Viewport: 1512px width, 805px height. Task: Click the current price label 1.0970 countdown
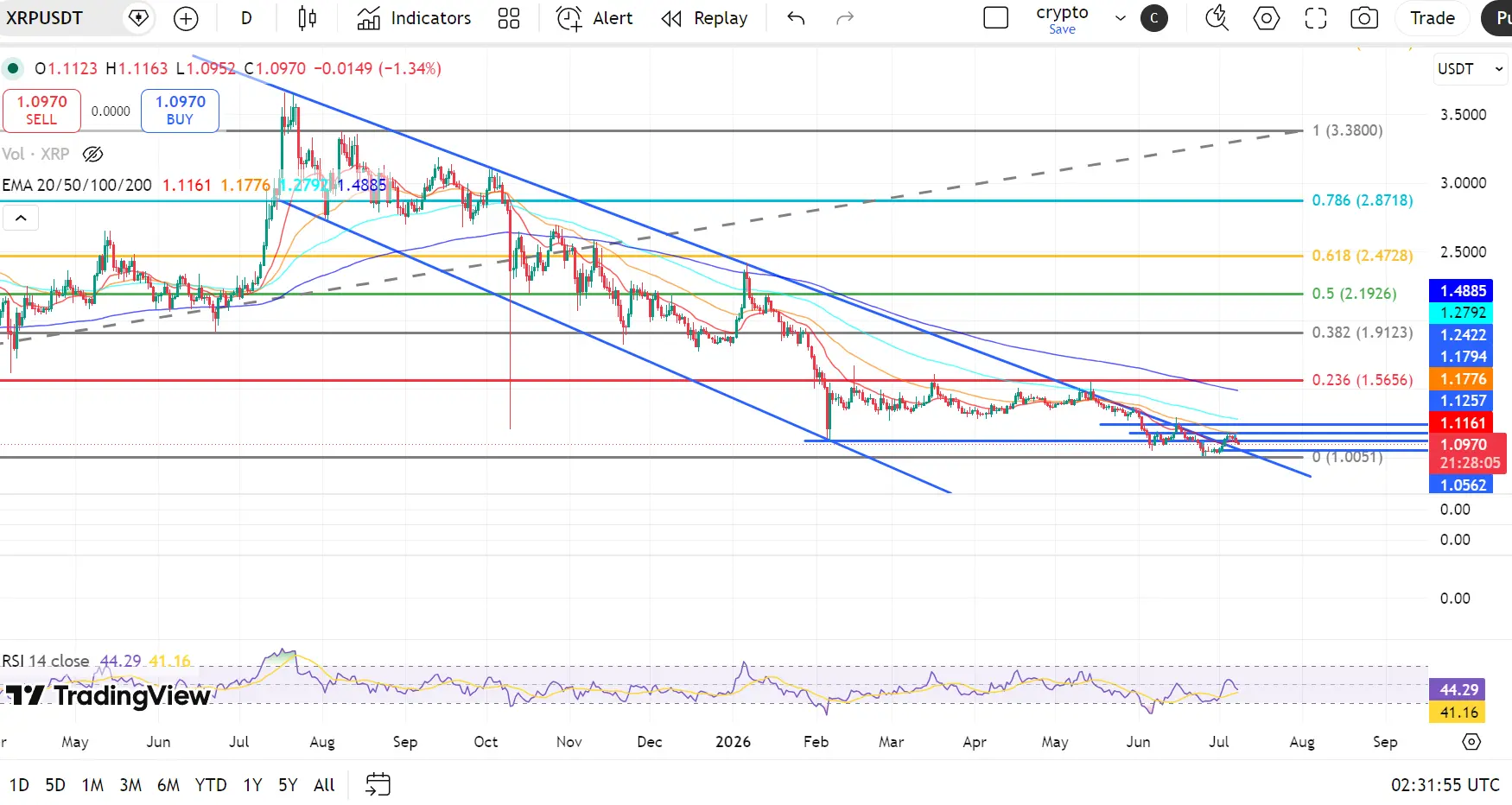(x=1468, y=453)
